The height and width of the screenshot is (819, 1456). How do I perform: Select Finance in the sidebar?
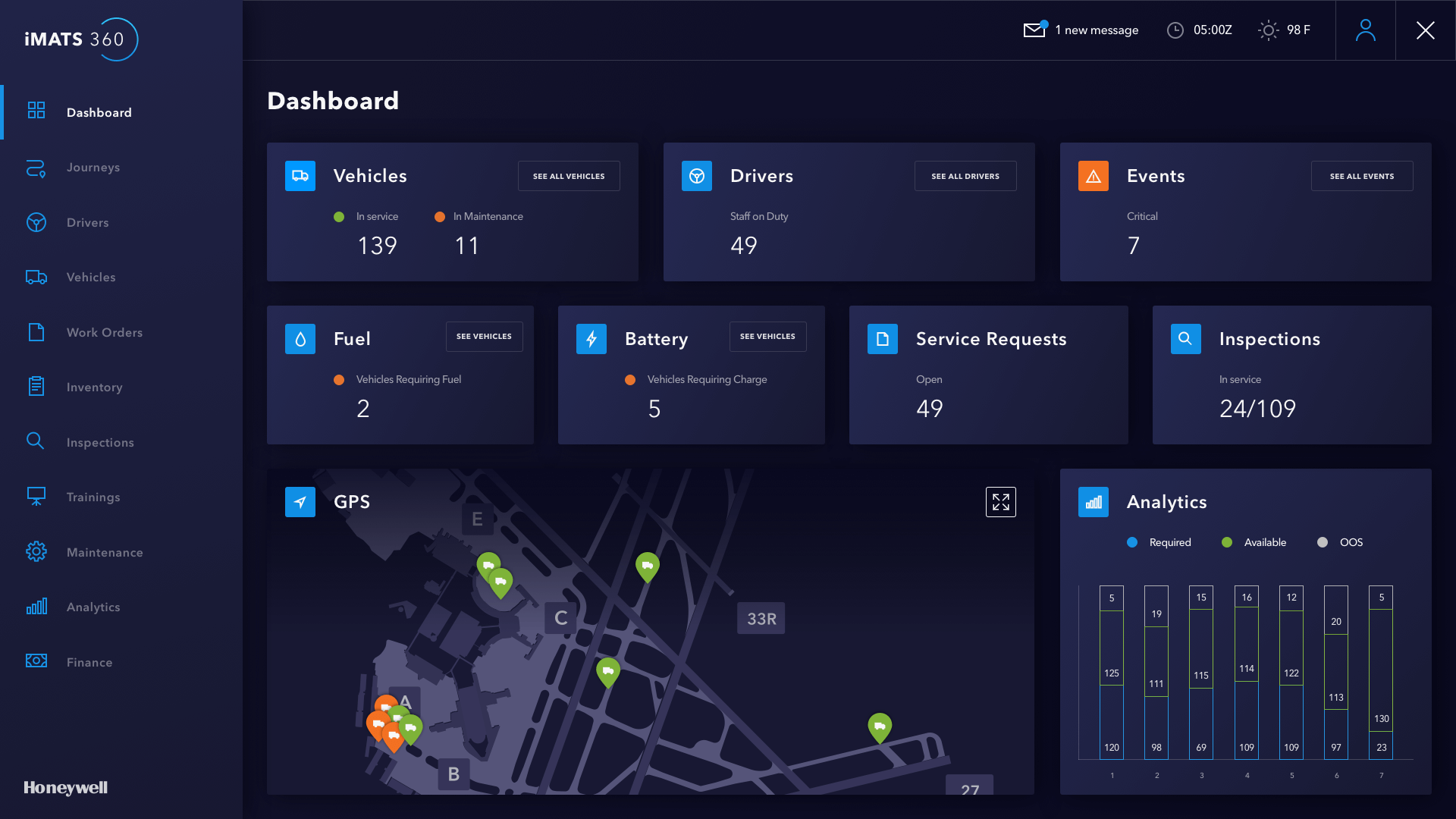pos(89,662)
